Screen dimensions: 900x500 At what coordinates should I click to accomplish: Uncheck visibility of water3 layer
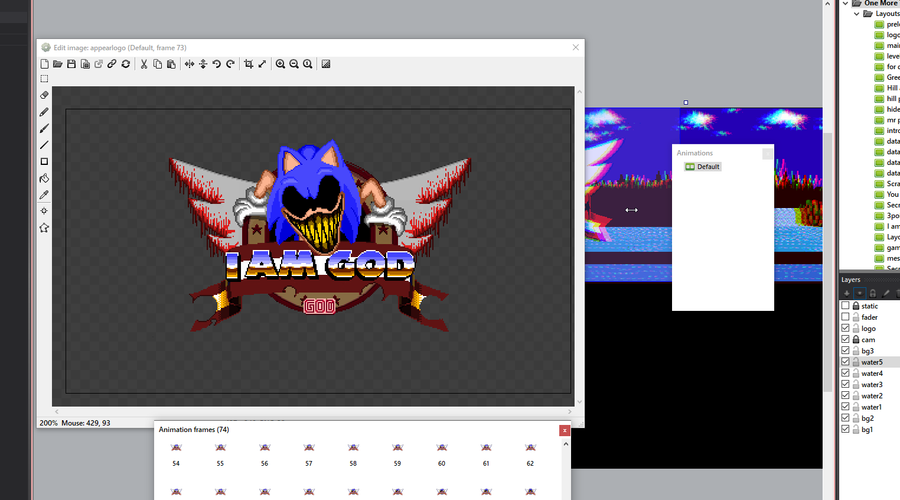(x=845, y=385)
